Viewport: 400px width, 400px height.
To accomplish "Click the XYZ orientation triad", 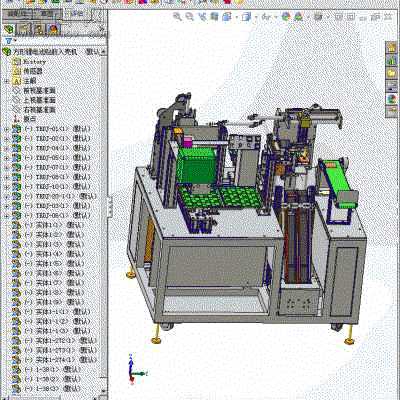I will [x=136, y=370].
